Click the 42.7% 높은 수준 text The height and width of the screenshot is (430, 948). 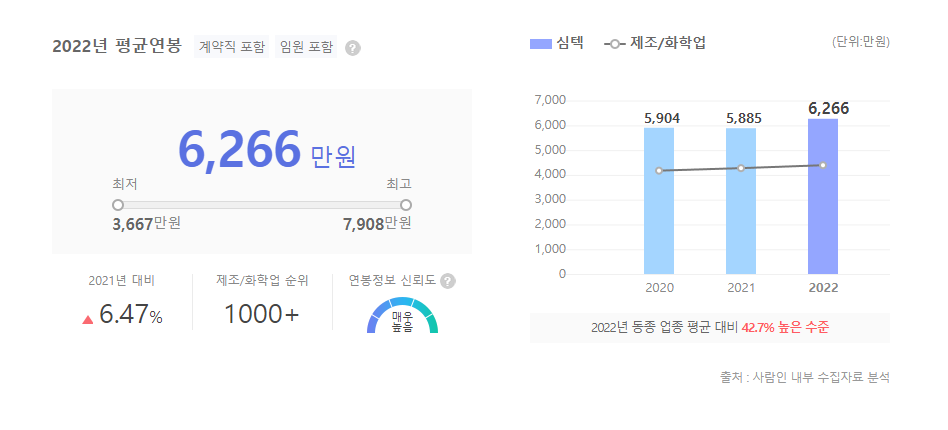(x=786, y=328)
